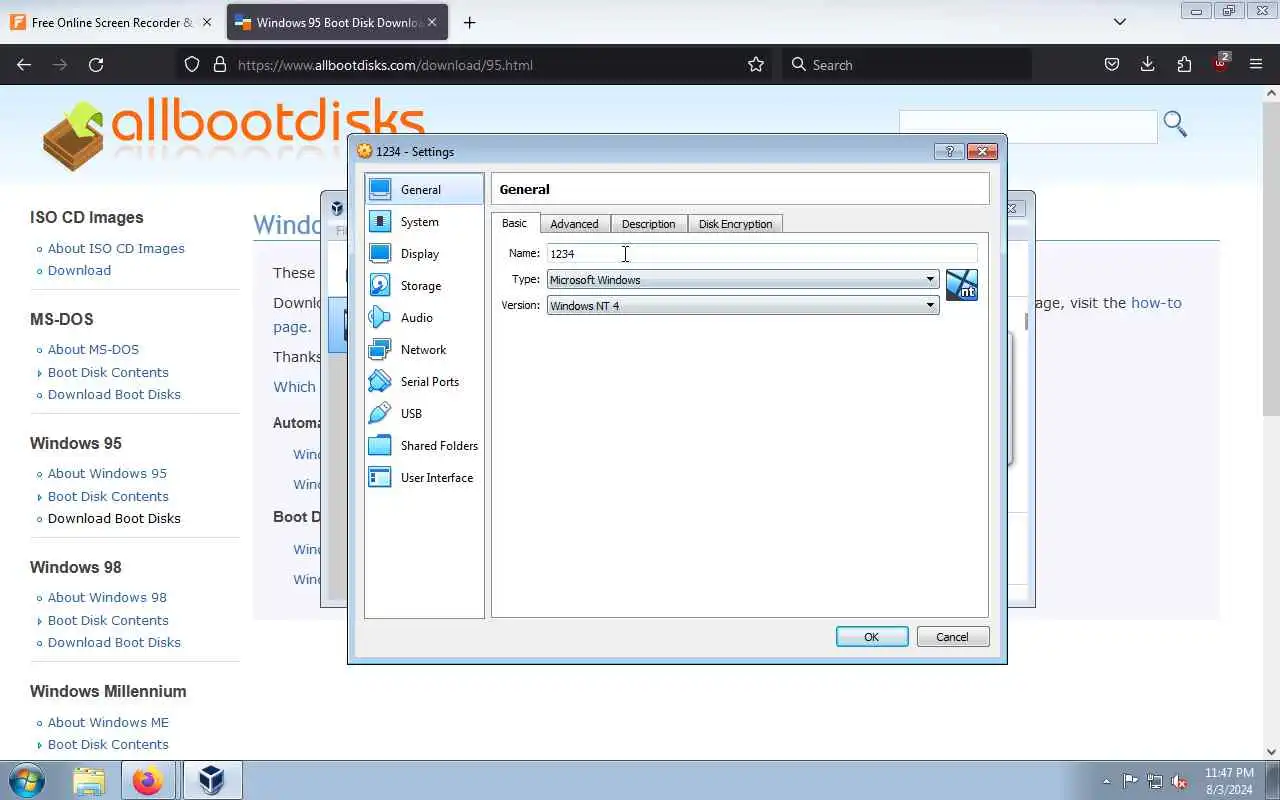
Task: Click OK in Settings dialog
Action: (x=872, y=637)
